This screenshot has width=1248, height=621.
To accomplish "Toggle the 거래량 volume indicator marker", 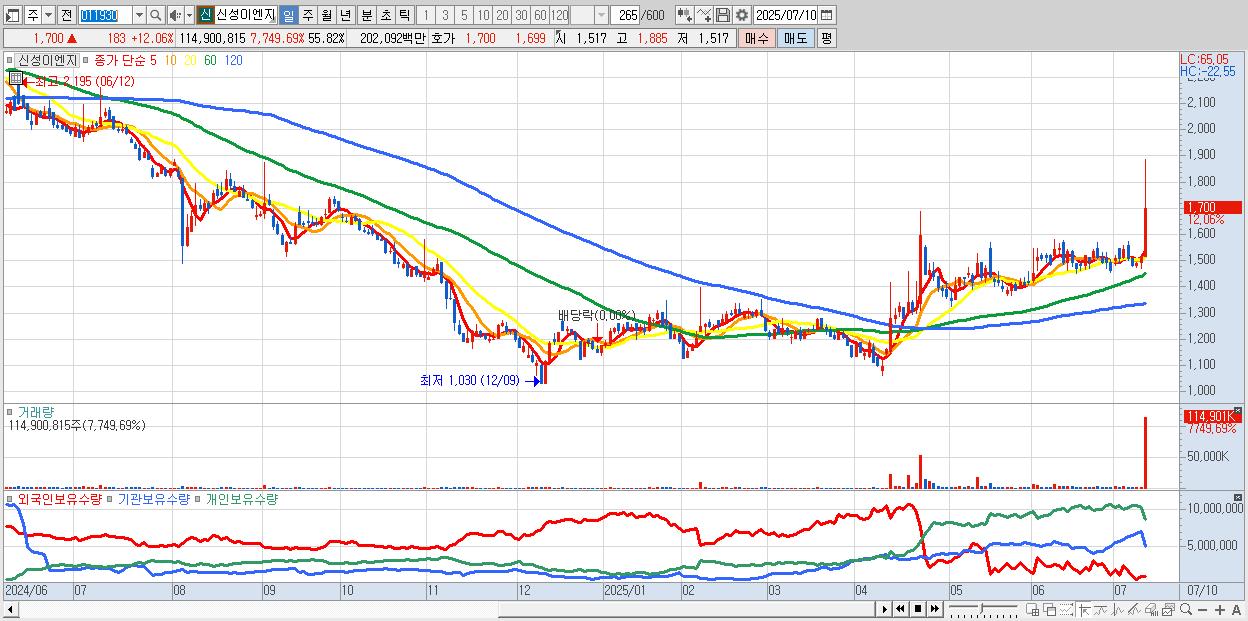I will [x=10, y=411].
